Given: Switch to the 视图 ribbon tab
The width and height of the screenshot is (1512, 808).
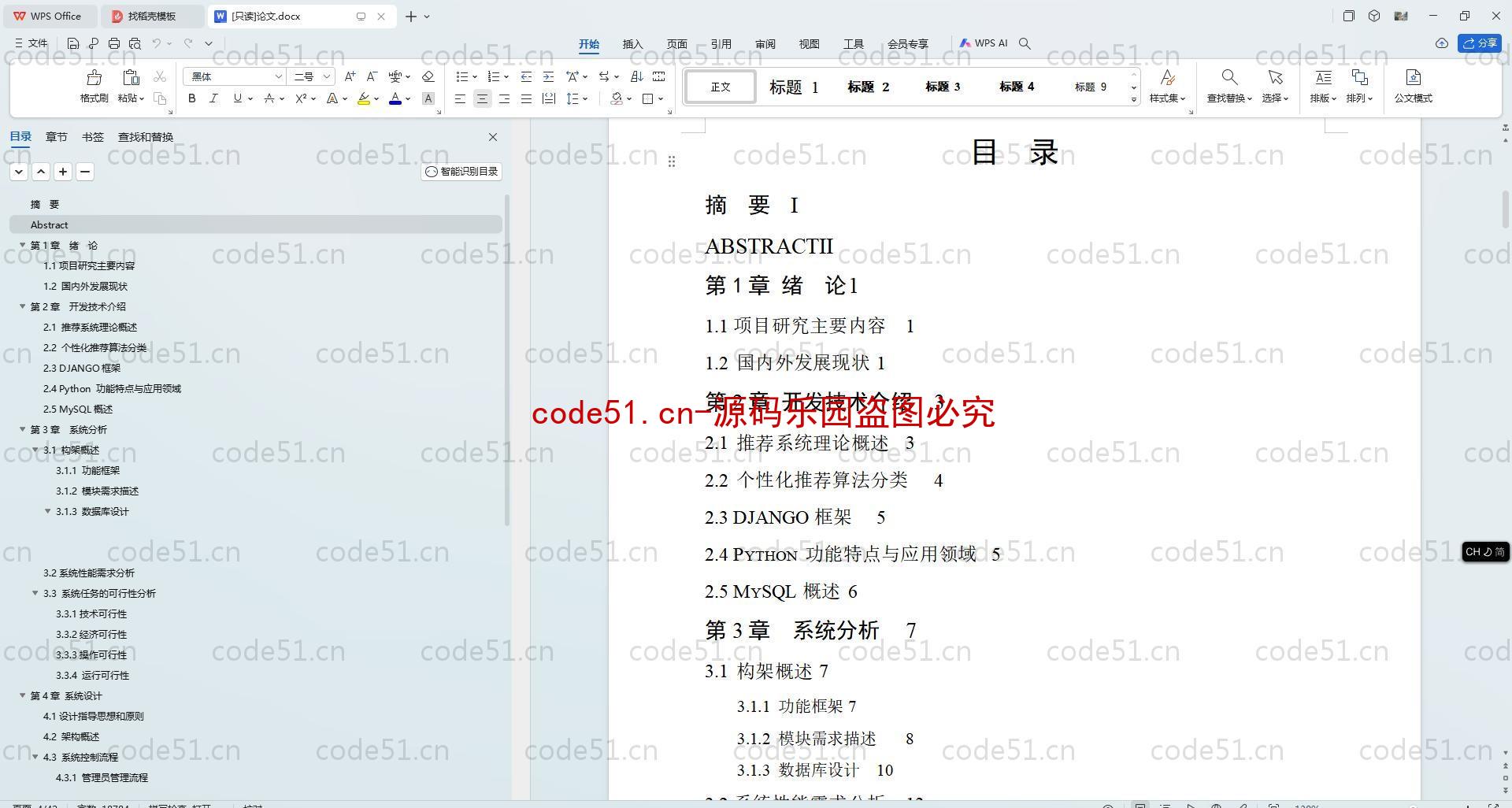Looking at the screenshot, I should pyautogui.click(x=809, y=44).
